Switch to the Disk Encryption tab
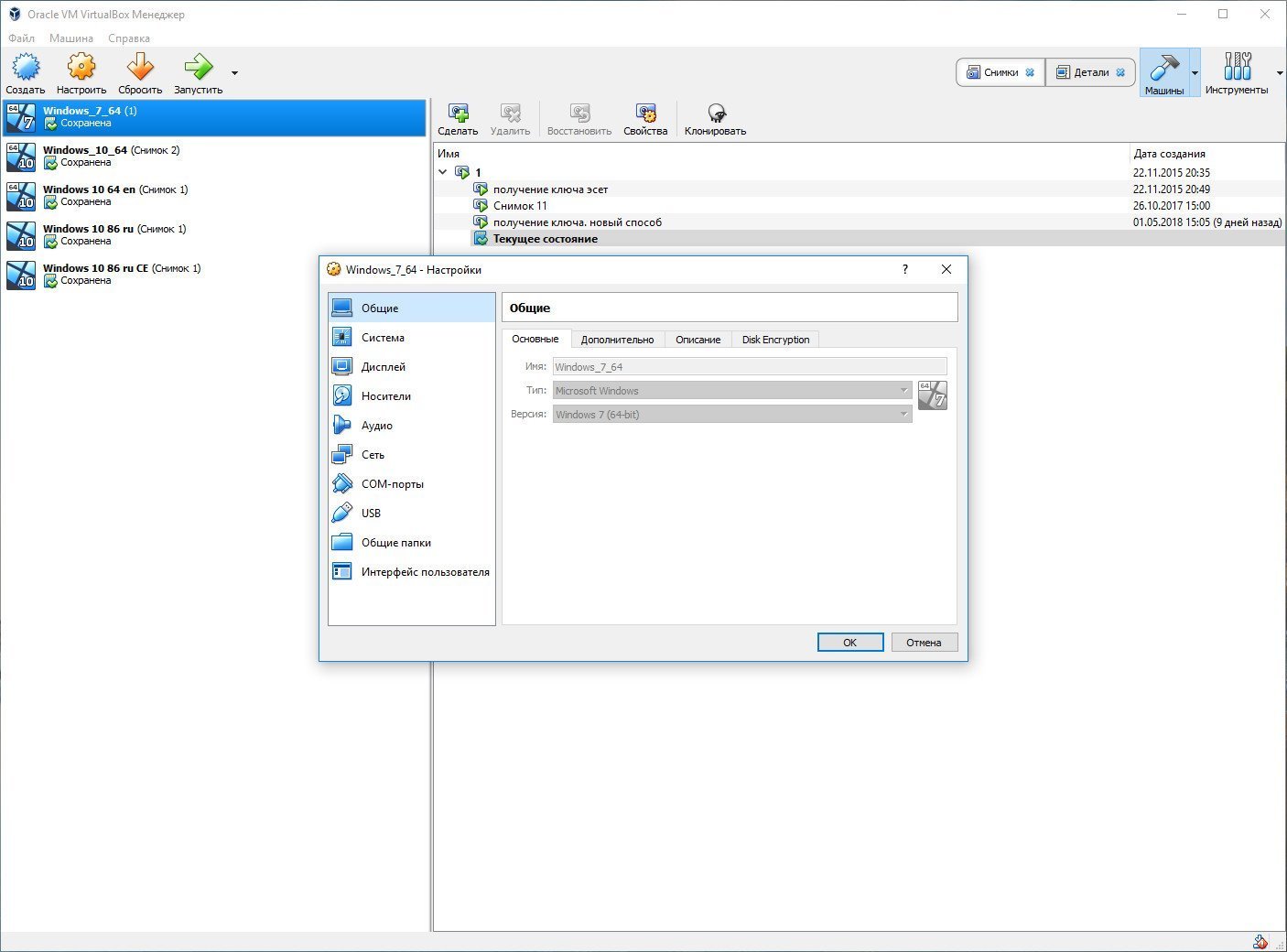Image resolution: width=1287 pixels, height=952 pixels. point(775,340)
